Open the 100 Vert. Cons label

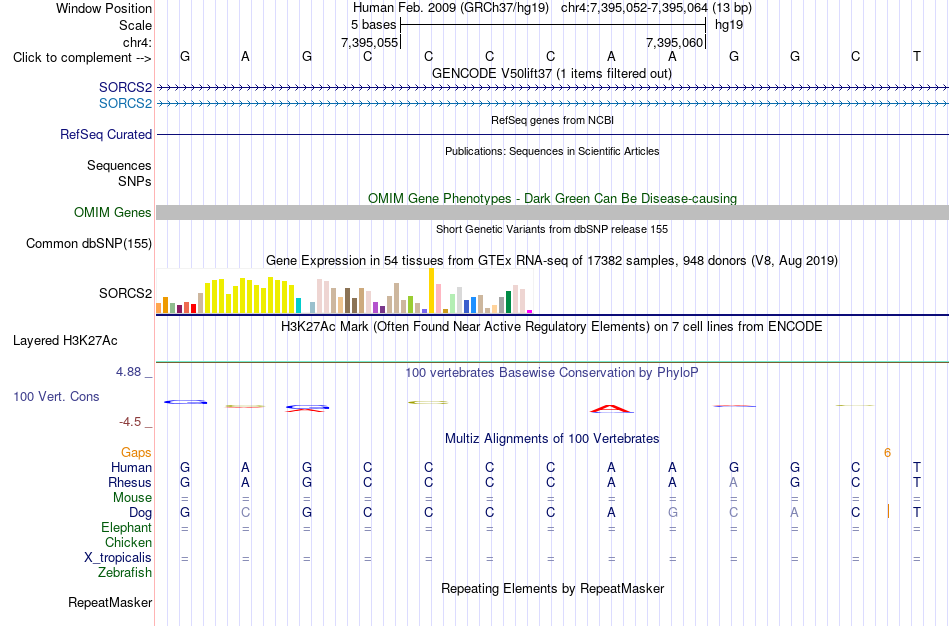[x=56, y=396]
